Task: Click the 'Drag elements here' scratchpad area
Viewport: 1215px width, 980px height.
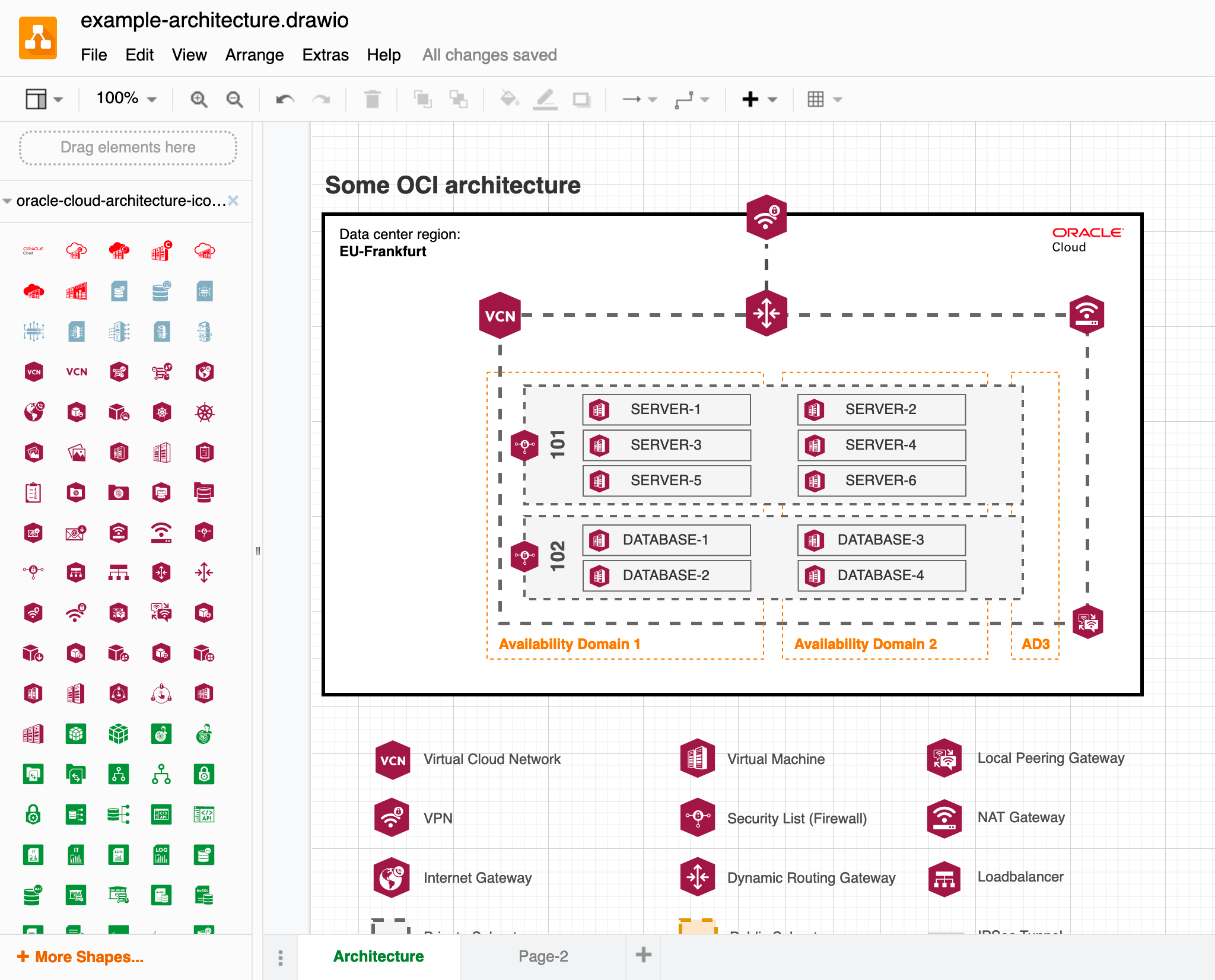Action: 128,148
